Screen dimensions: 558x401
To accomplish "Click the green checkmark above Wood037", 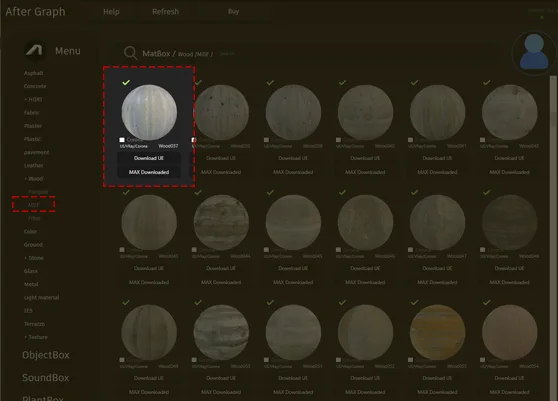I will [126, 83].
